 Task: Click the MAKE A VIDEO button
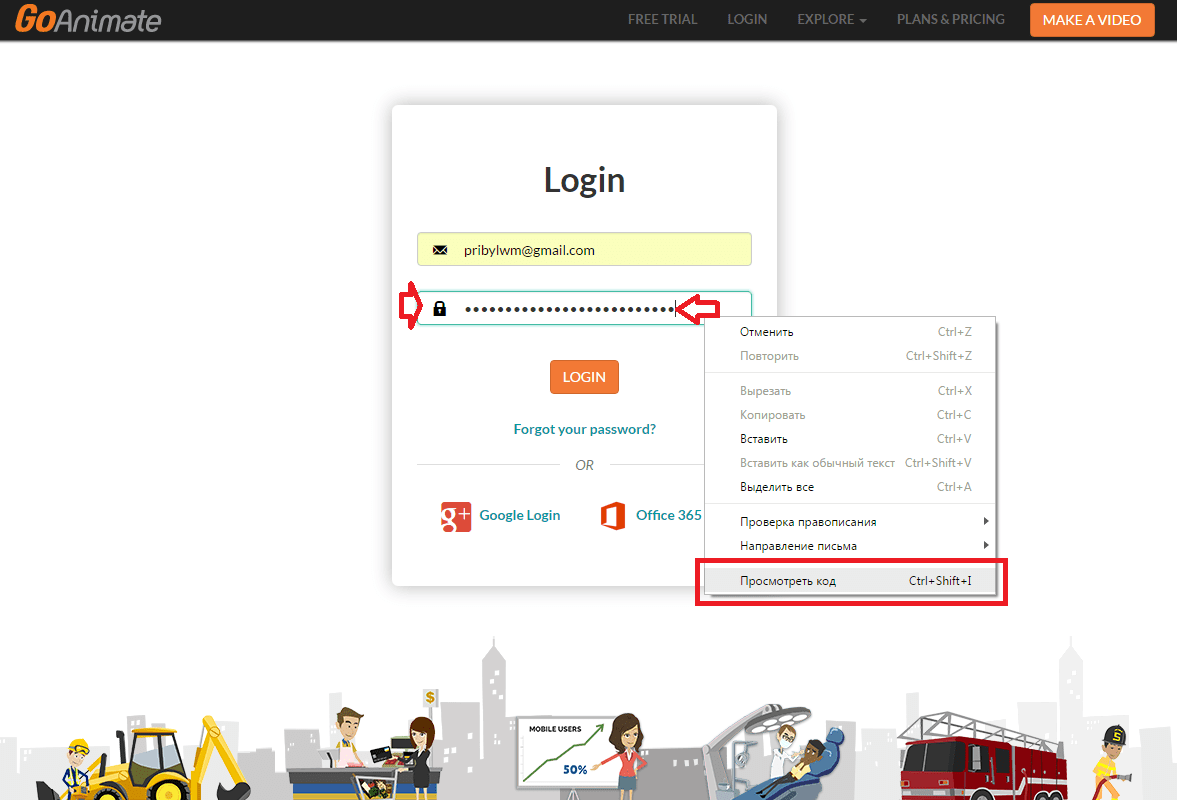1092,20
